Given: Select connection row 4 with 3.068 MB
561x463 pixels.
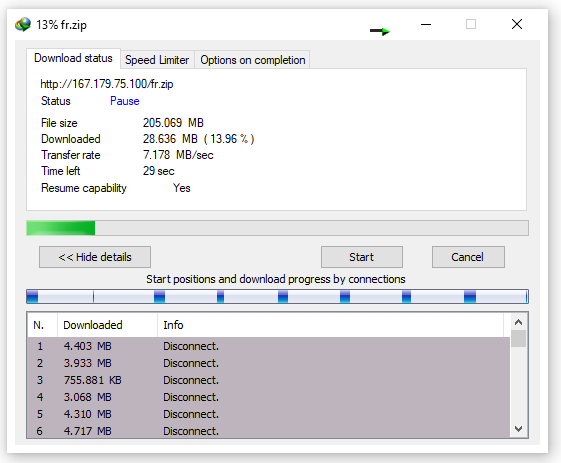Looking at the screenshot, I should [269, 397].
